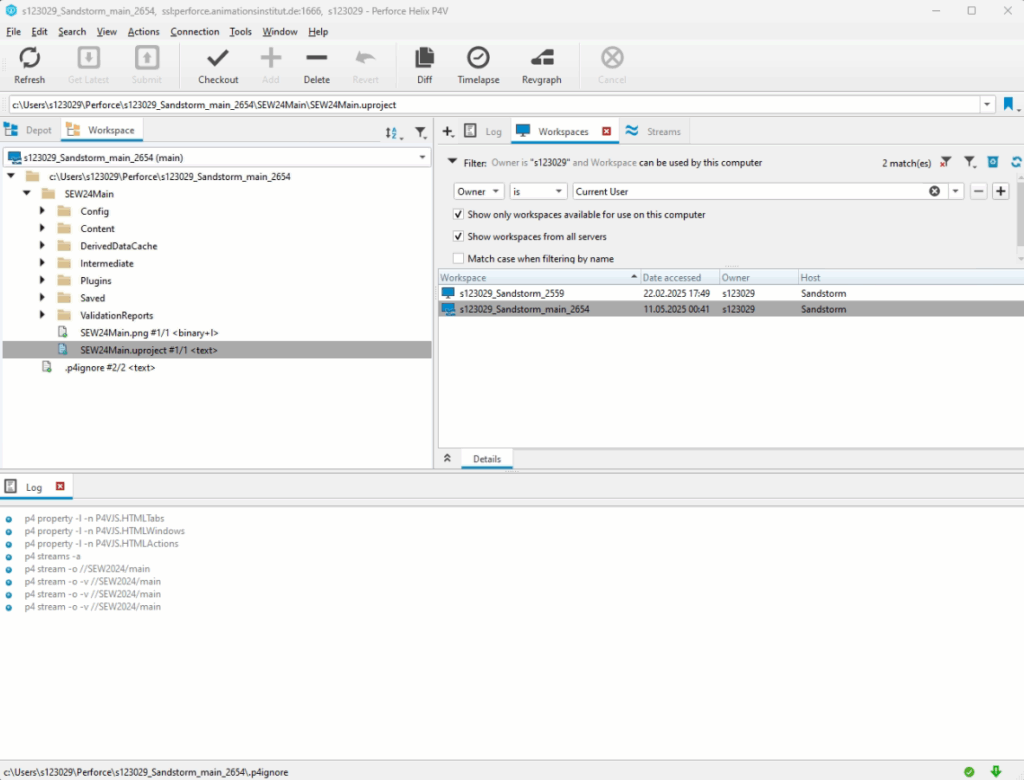Click the Revert arrow toolbar icon
The width and height of the screenshot is (1024, 780).
point(365,58)
